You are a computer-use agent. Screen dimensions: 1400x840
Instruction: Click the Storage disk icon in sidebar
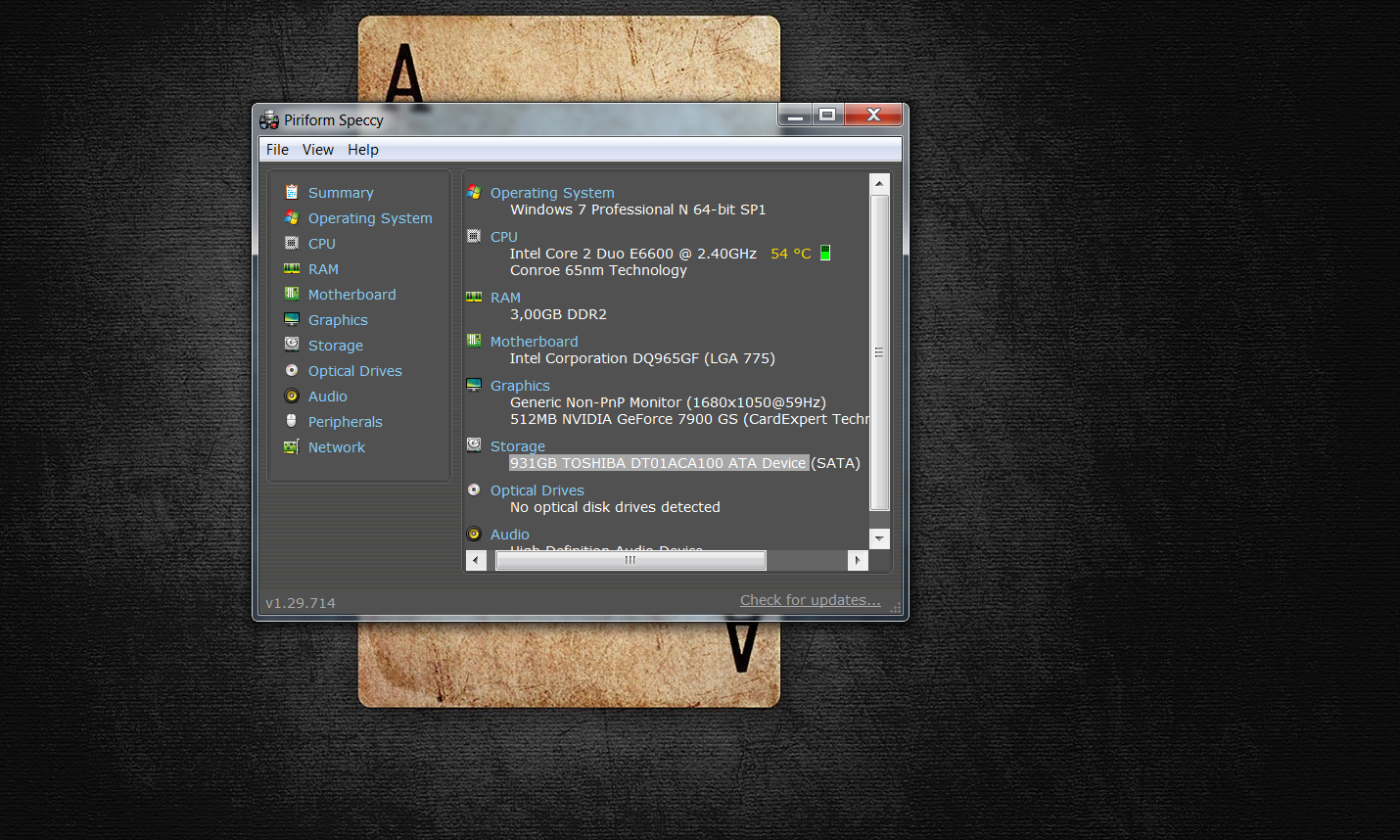(x=292, y=345)
